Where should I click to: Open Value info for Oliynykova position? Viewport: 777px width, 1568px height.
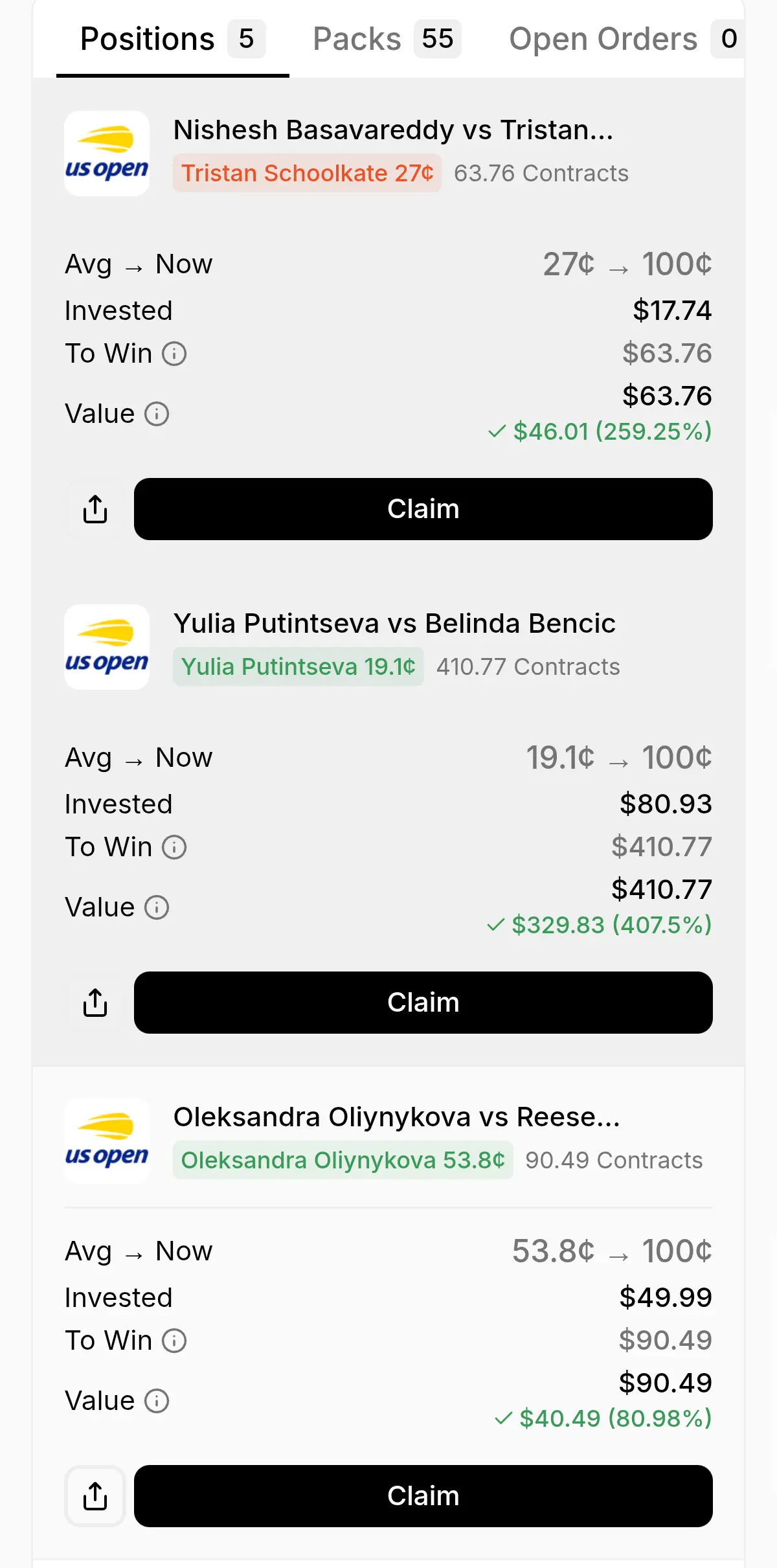click(x=157, y=1401)
